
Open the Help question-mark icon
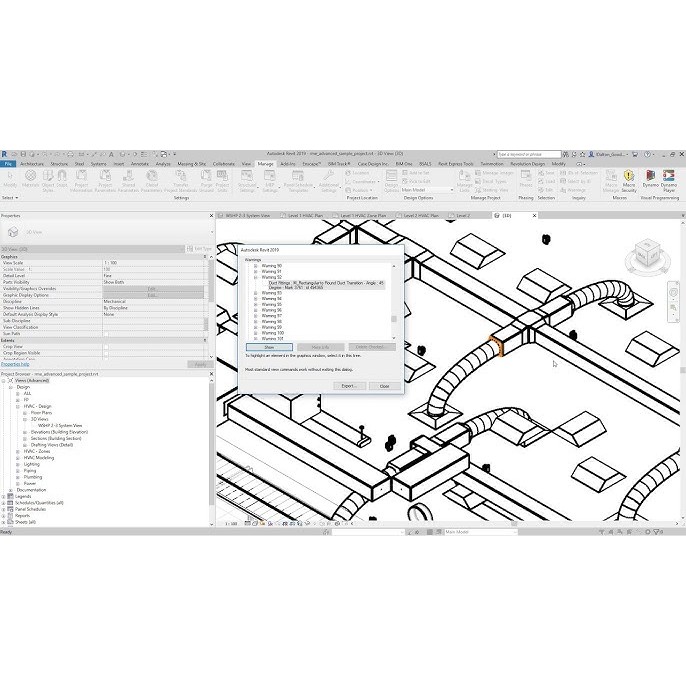click(x=648, y=154)
